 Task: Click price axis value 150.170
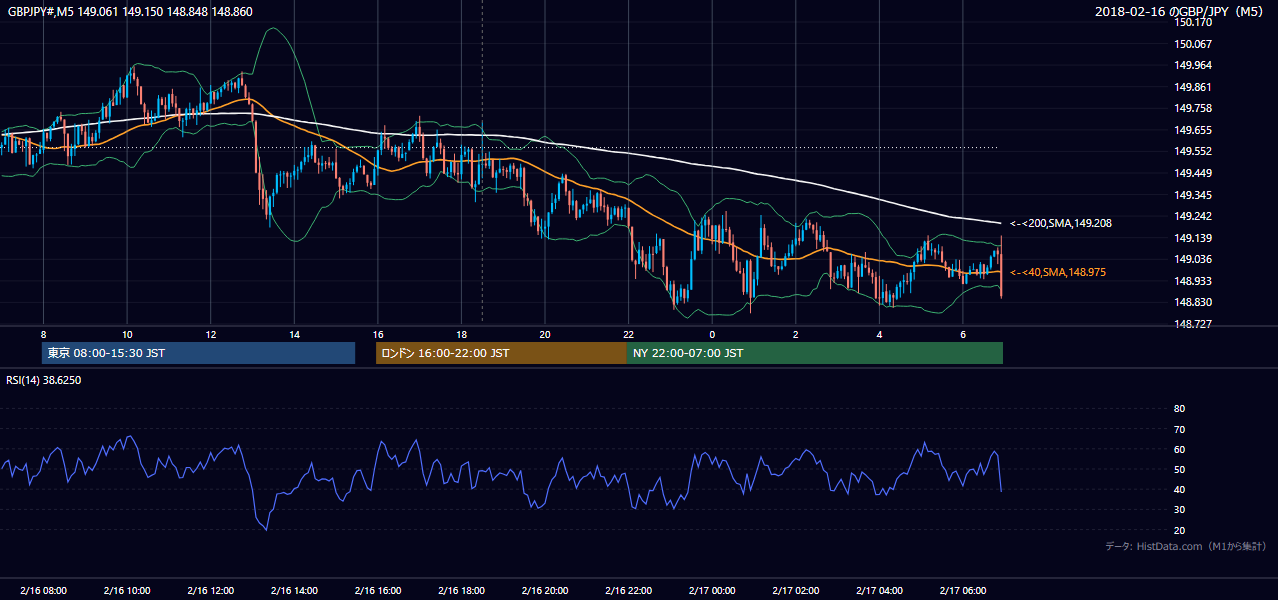coord(1193,22)
